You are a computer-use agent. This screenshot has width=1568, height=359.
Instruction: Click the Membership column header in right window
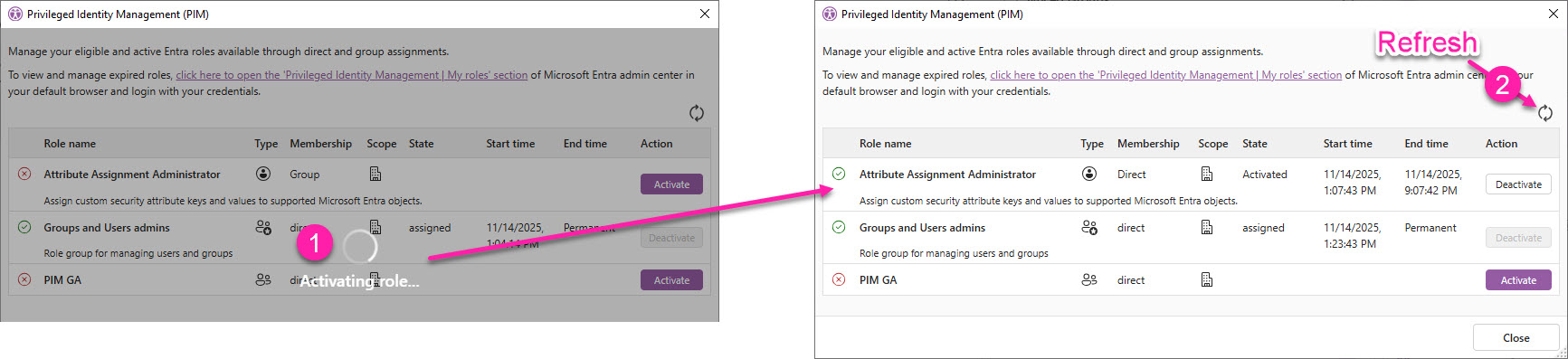[1148, 143]
